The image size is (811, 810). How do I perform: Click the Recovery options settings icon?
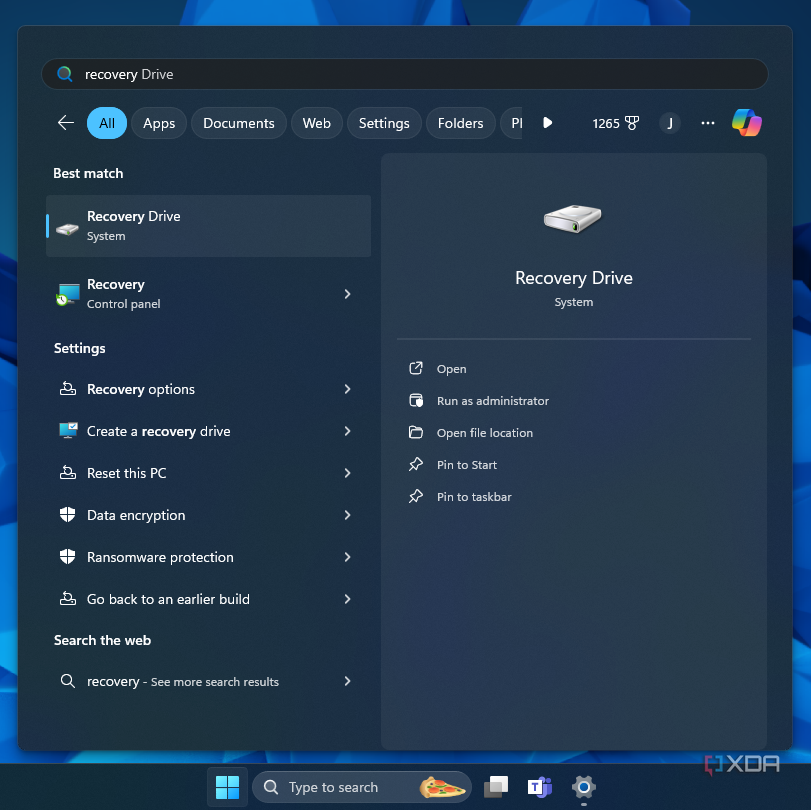coord(68,388)
